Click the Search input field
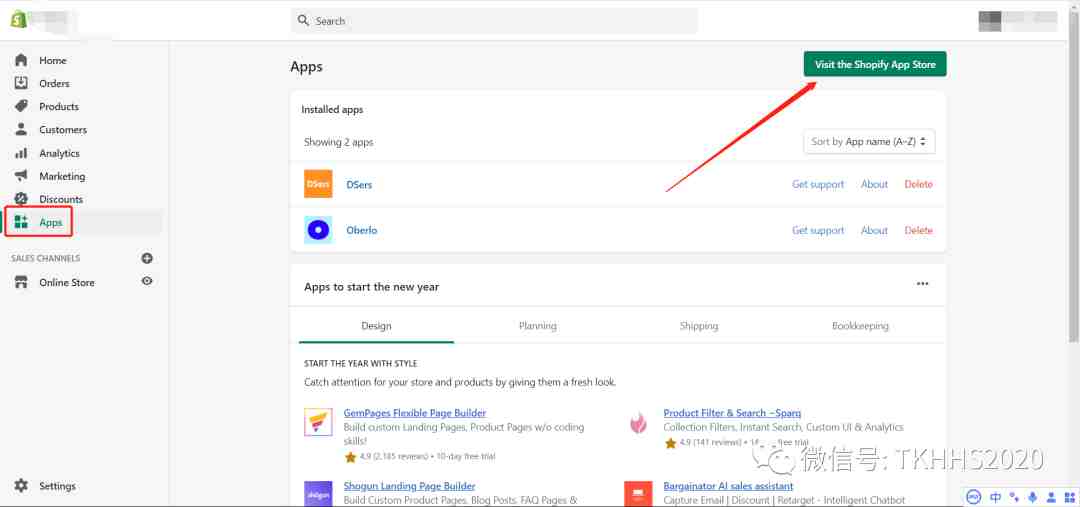The image size is (1080, 507). coord(495,21)
